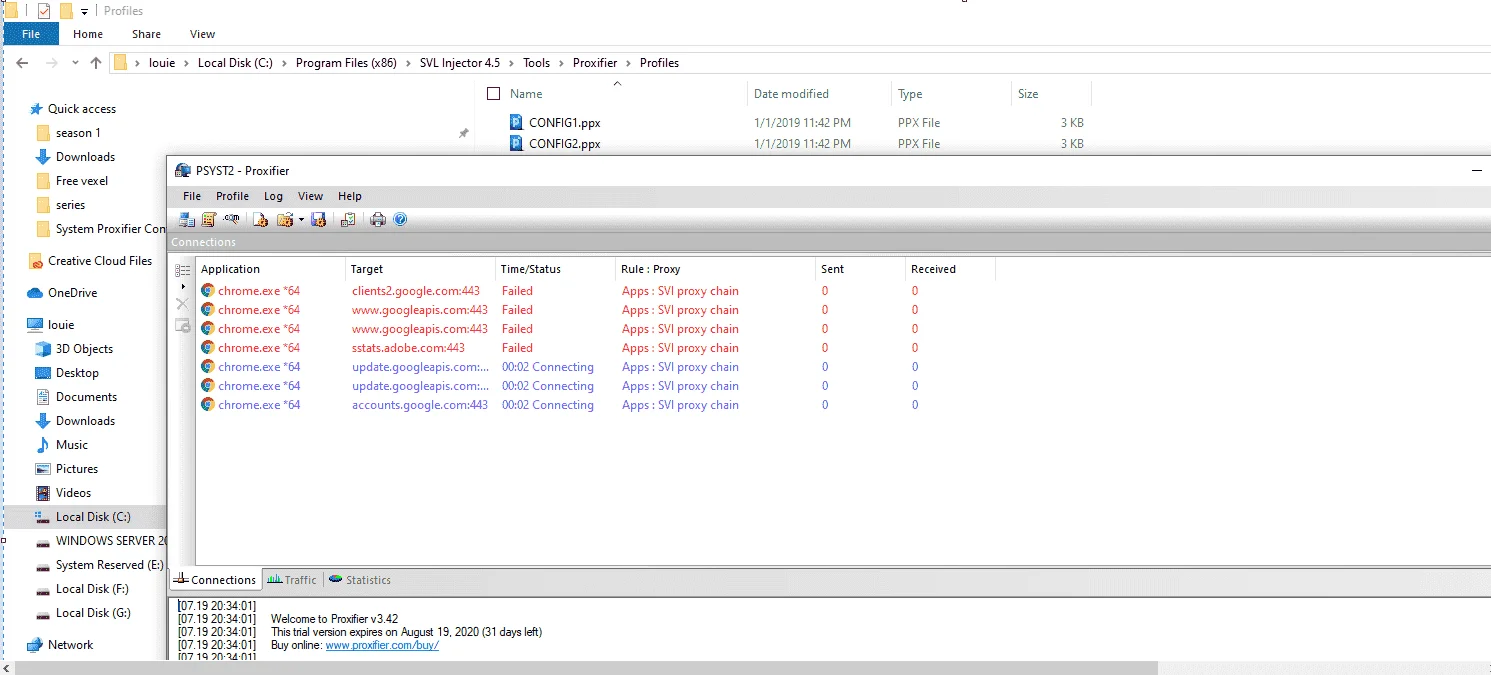Viewport: 1491px width, 675px height.
Task: Follow the www.proxifier.com/buy/ link
Action: click(382, 645)
